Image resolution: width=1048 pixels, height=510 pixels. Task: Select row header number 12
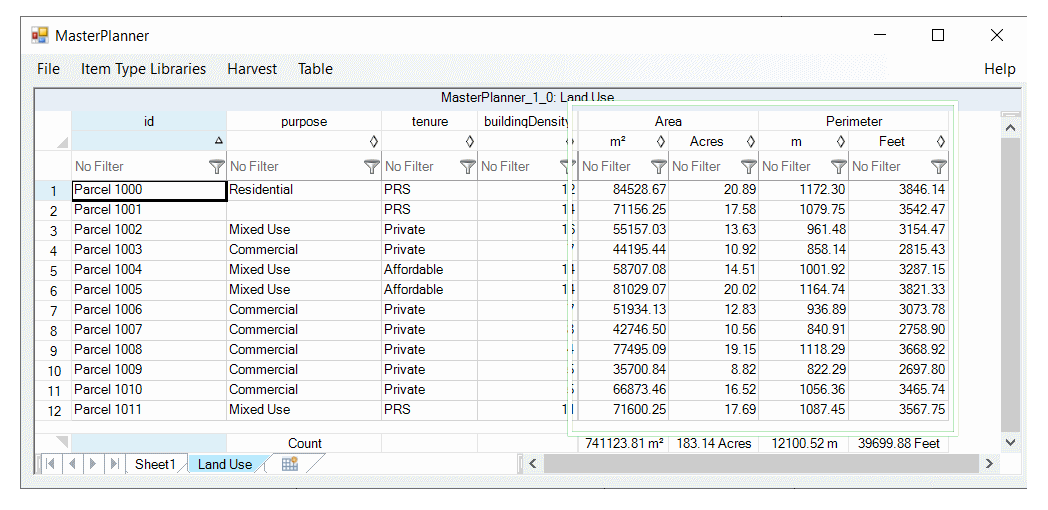tap(53, 411)
